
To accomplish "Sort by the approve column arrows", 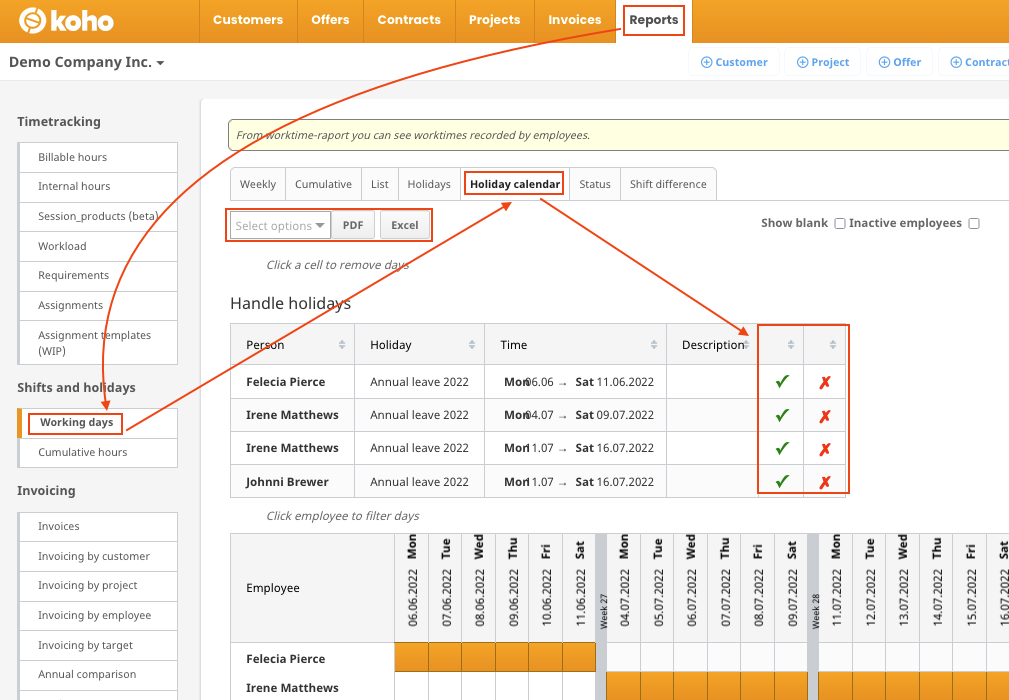I will pos(791,345).
